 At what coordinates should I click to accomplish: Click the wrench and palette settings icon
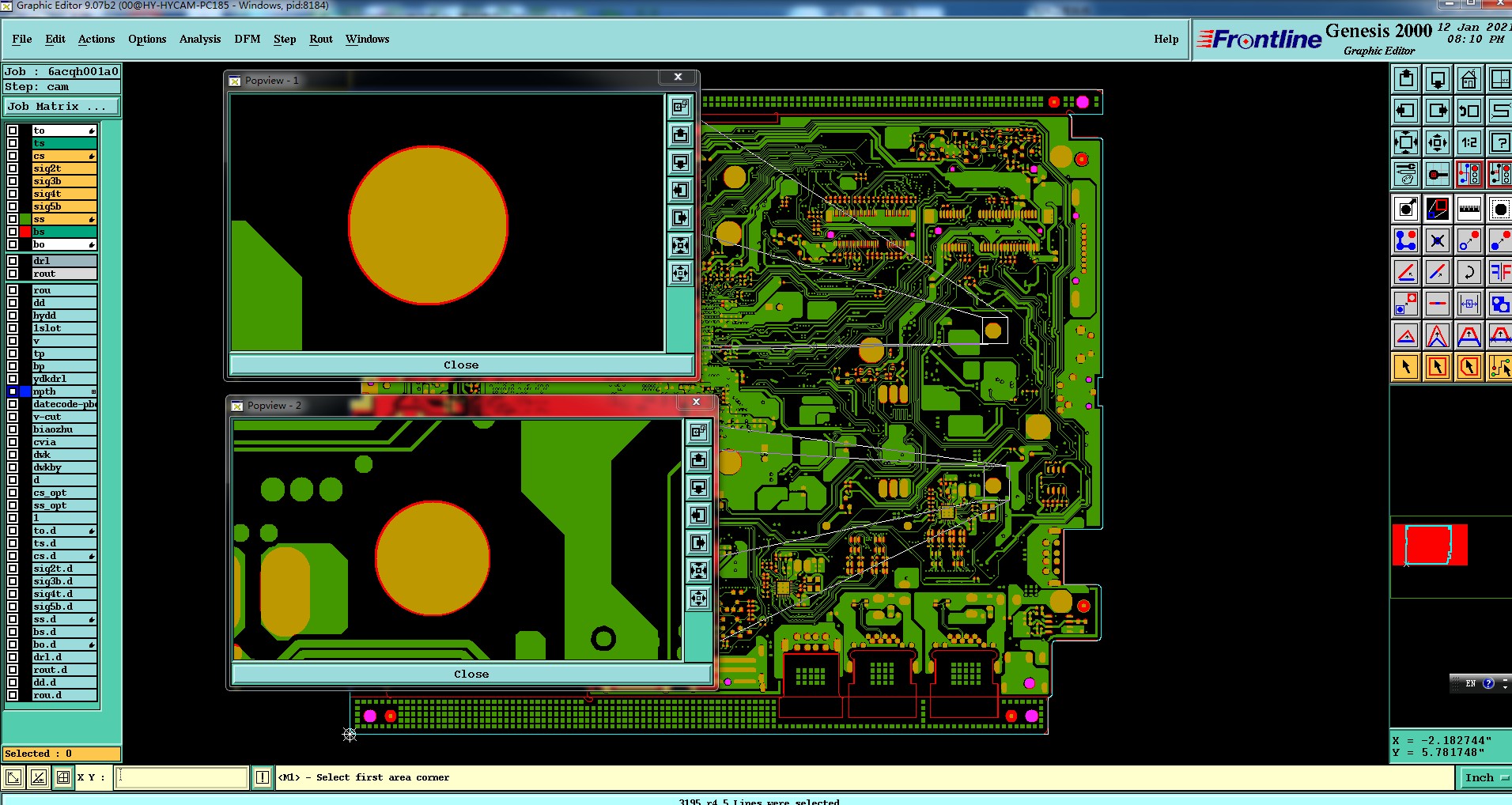pos(1406,174)
